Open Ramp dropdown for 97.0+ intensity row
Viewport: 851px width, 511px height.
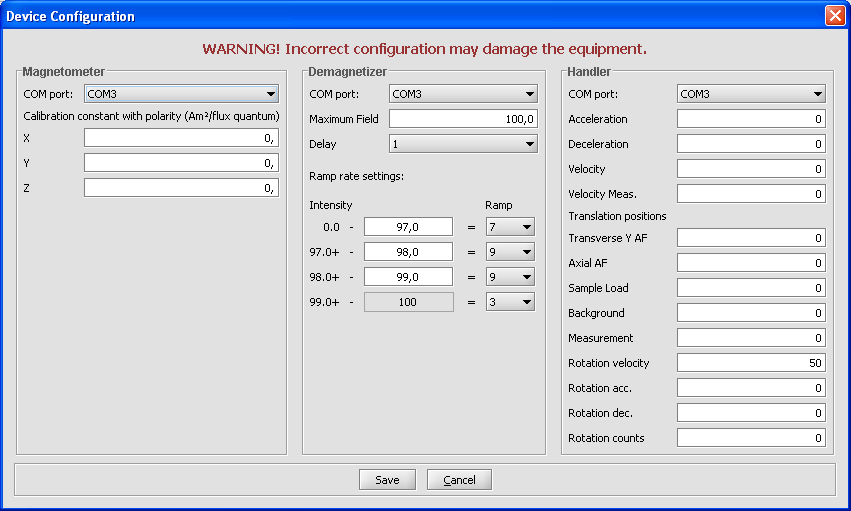click(510, 252)
